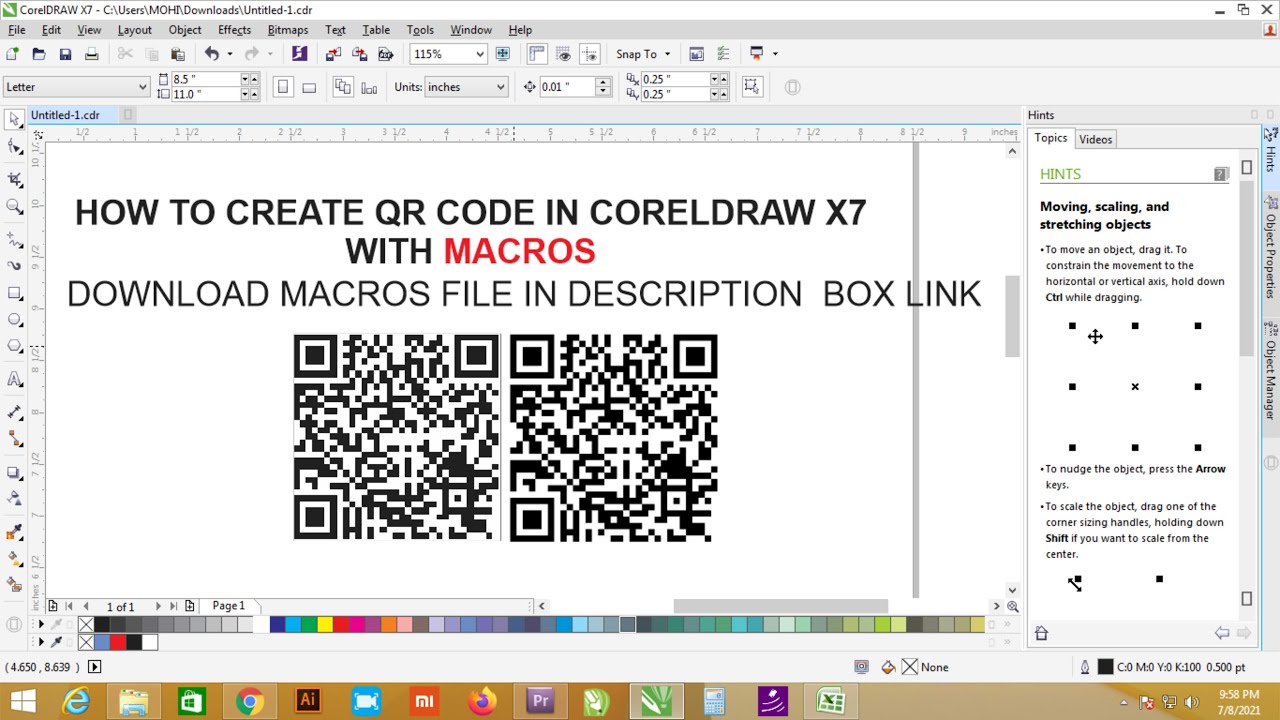Toggle Show rulers button

tap(537, 54)
